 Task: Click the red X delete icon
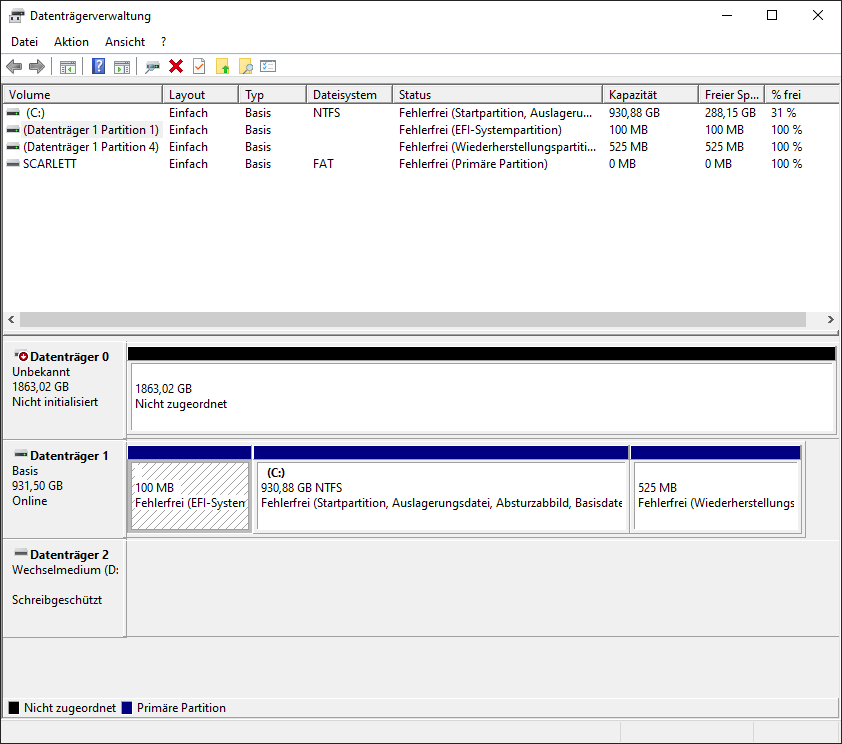(176, 67)
